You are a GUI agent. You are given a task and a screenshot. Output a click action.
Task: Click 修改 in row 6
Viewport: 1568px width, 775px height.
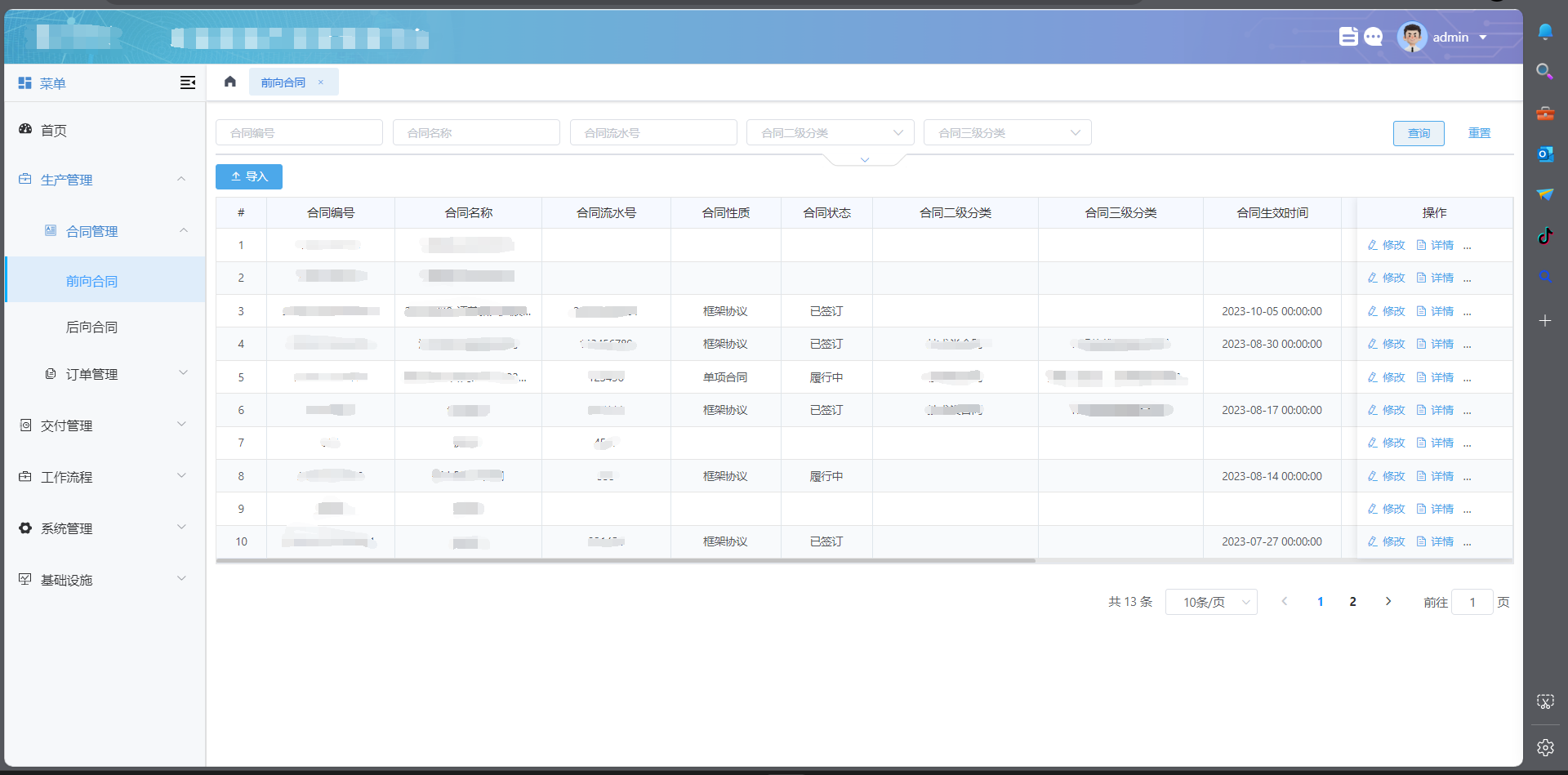1387,410
